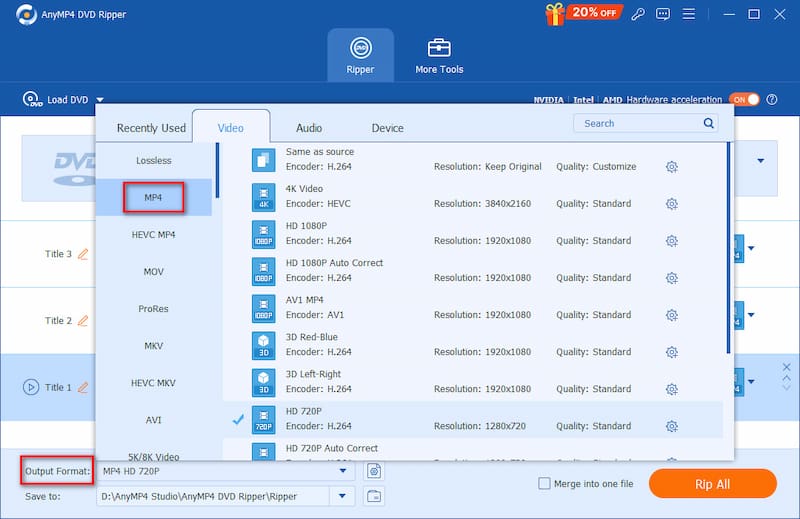800x519 pixels.
Task: Open custom profile settings icon
Action: (374, 471)
